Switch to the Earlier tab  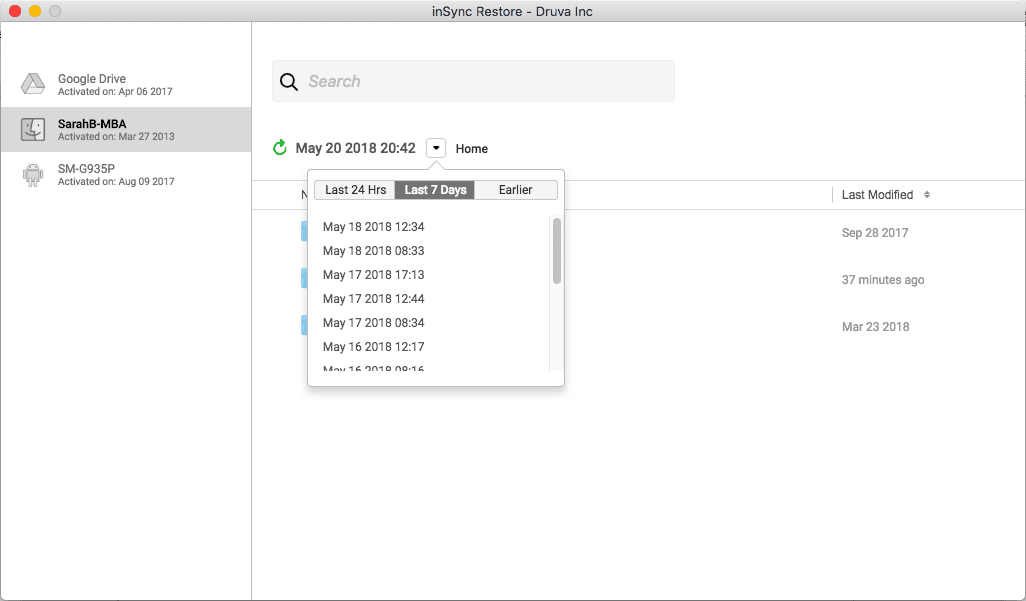tap(515, 190)
